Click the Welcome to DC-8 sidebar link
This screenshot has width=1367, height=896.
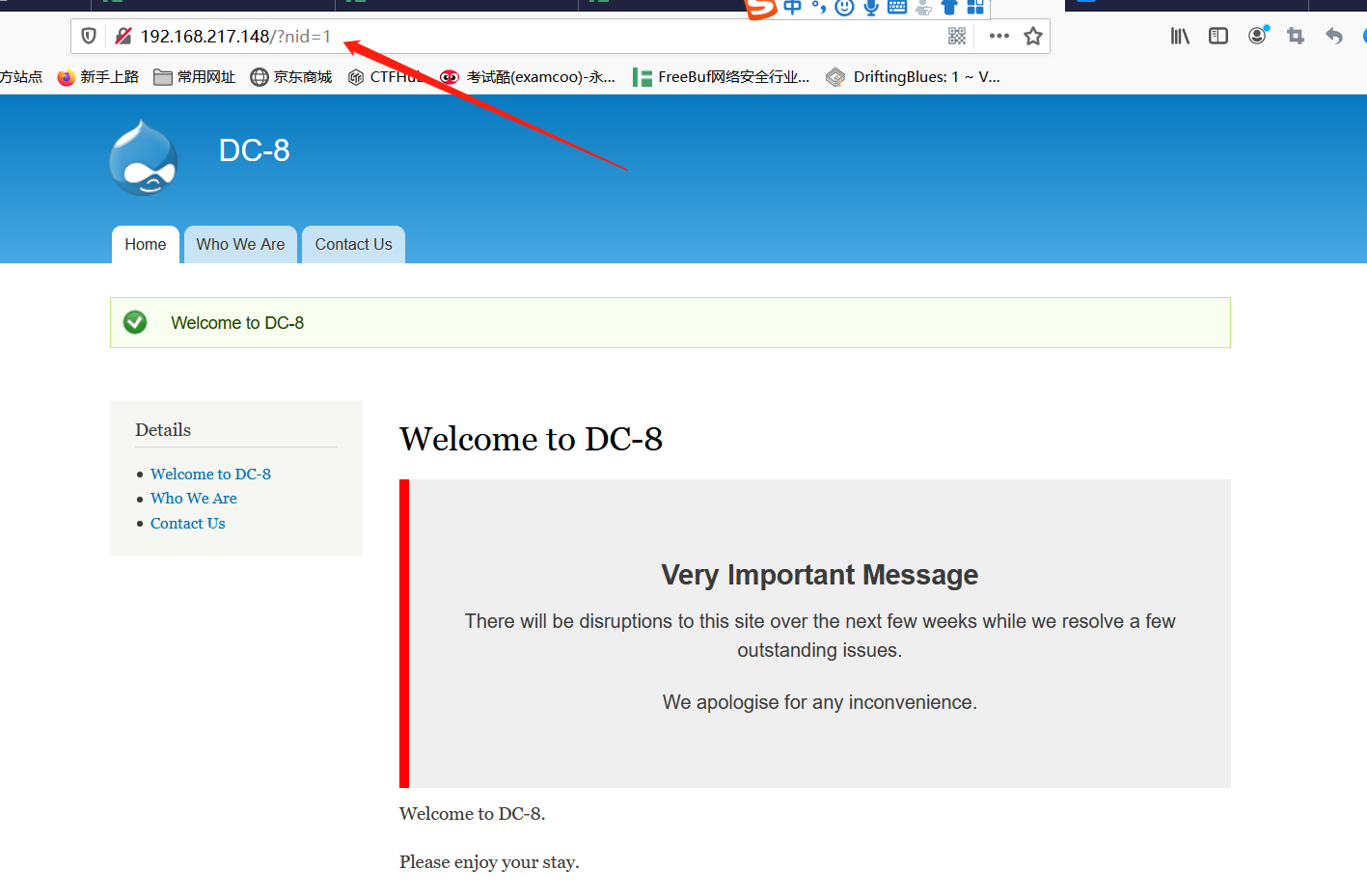click(210, 474)
